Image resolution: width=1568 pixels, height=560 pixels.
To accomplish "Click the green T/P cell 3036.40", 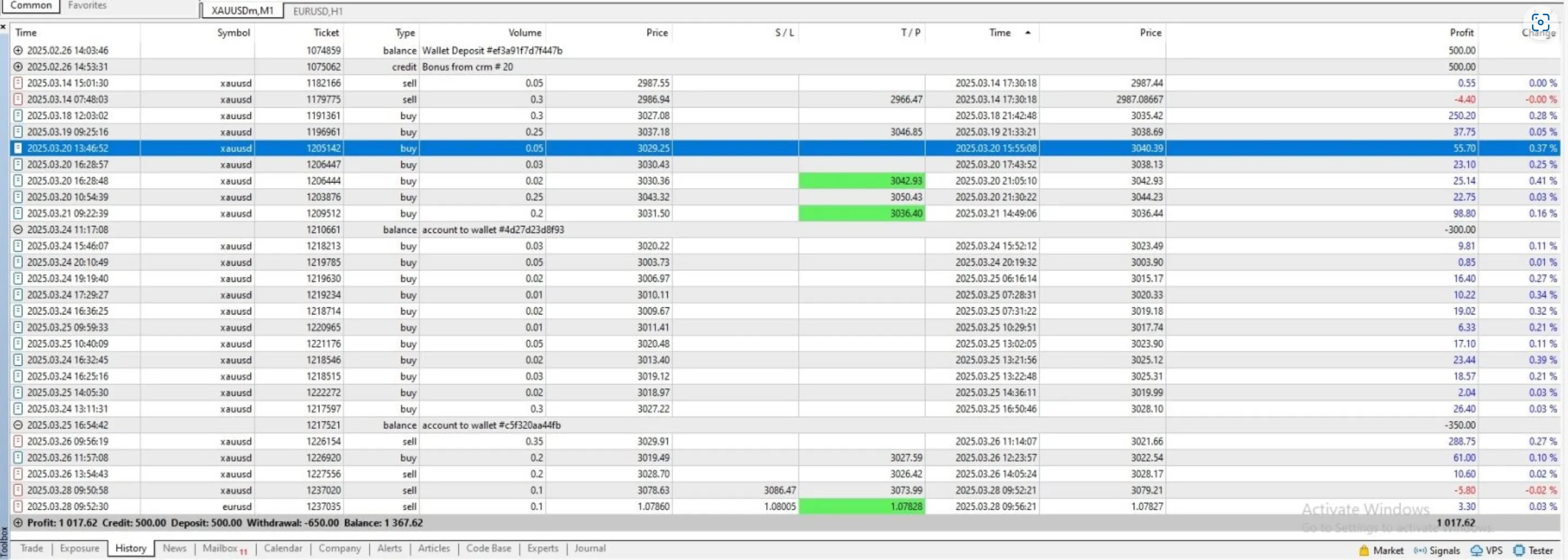I will tap(862, 213).
